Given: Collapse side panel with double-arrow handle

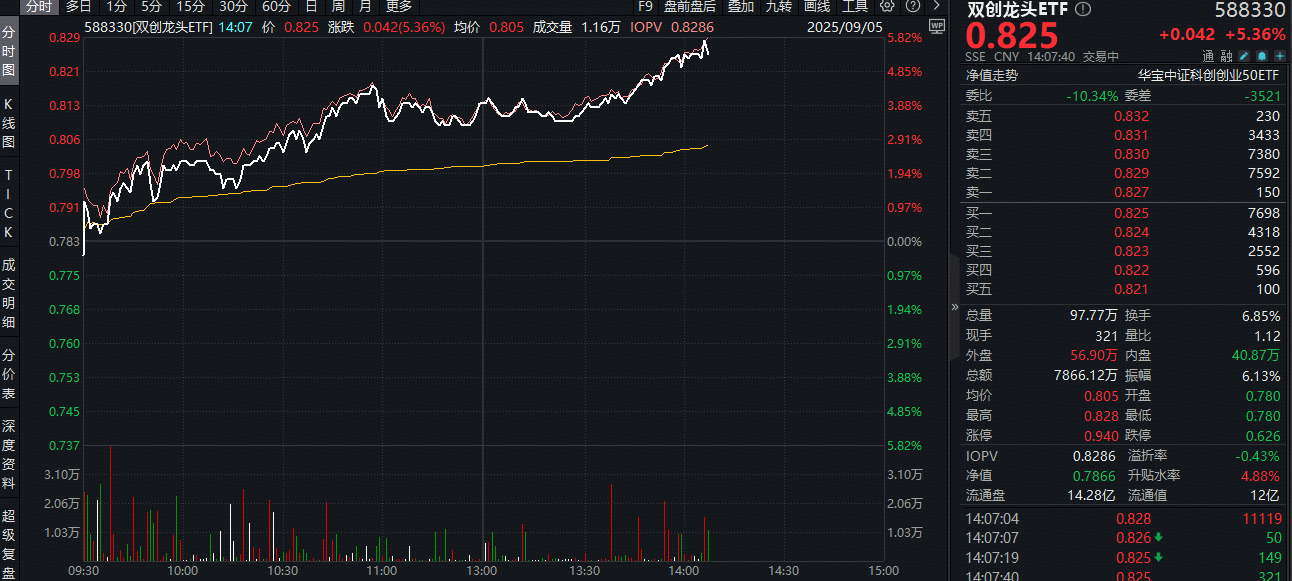Looking at the screenshot, I should (x=954, y=307).
